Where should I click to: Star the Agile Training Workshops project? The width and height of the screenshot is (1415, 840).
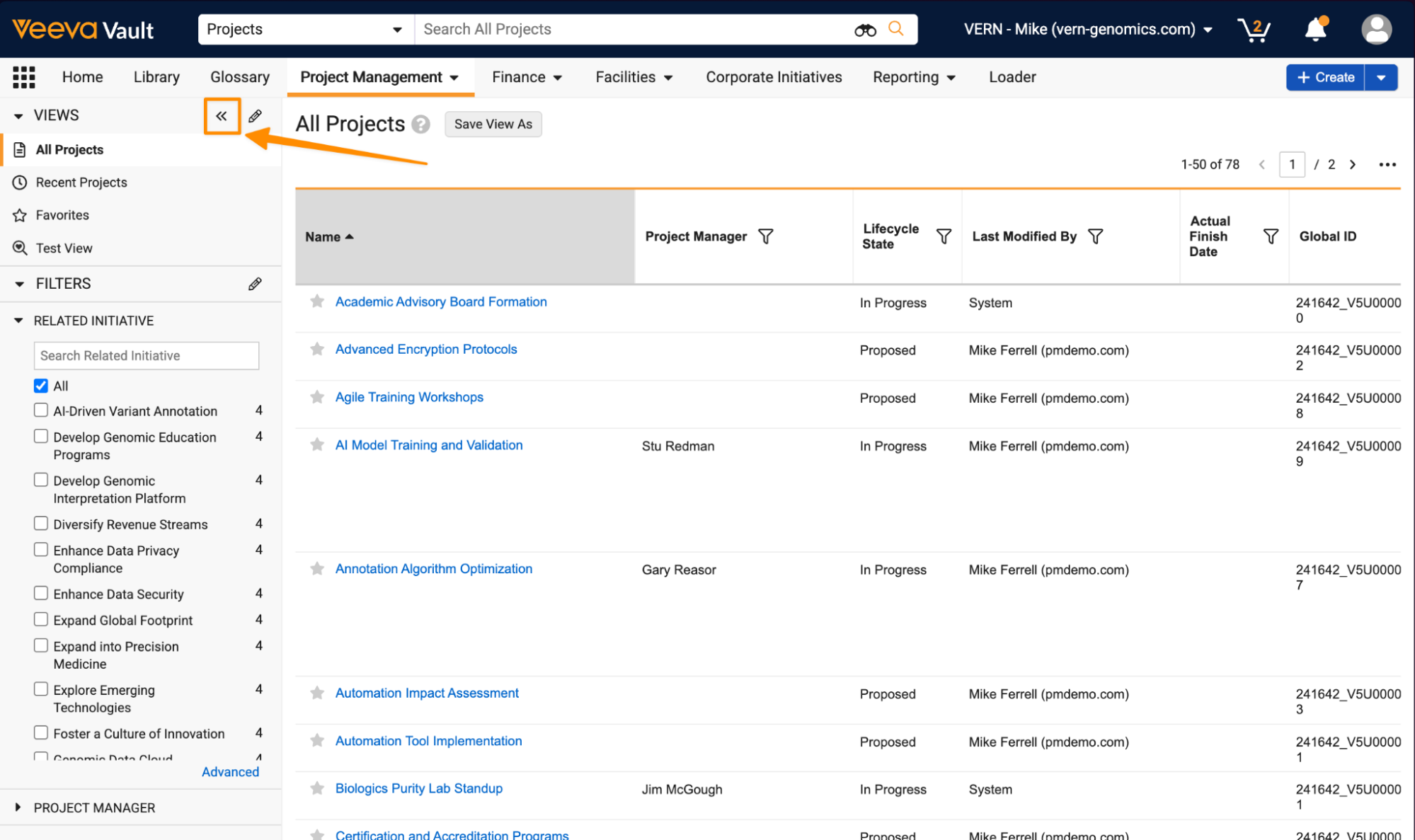pyautogui.click(x=317, y=397)
